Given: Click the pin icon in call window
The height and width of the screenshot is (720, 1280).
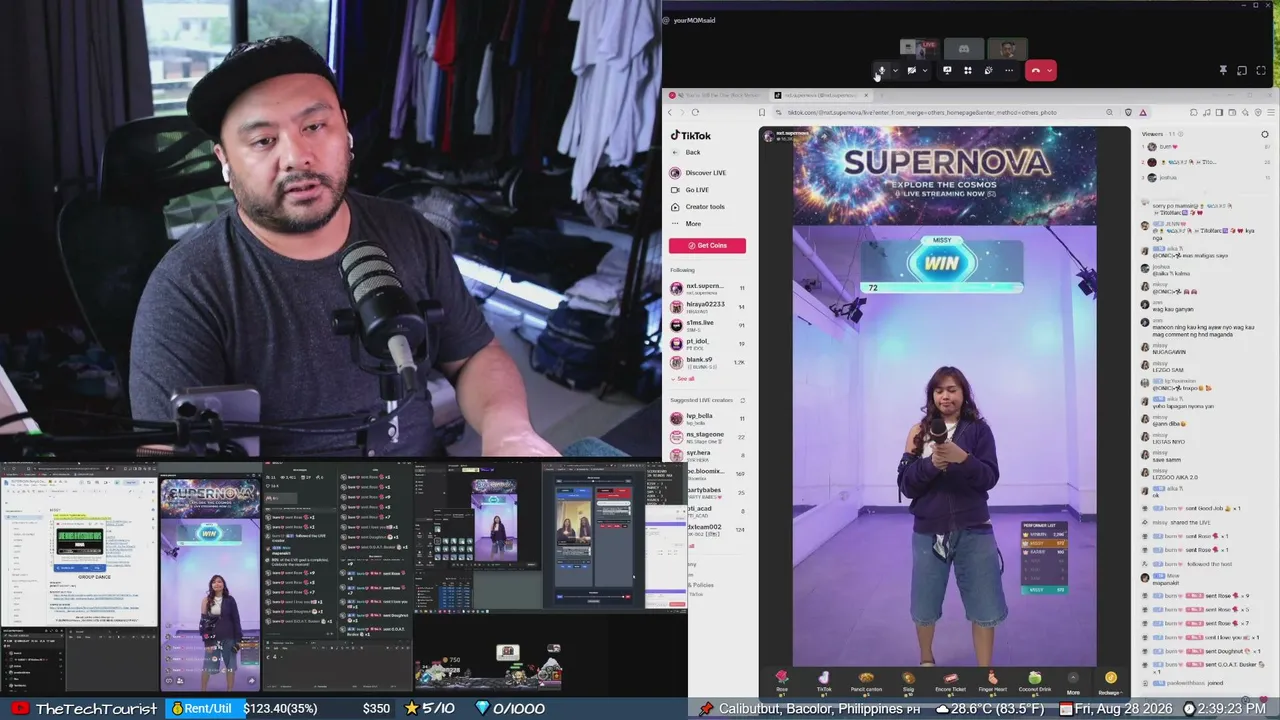Looking at the screenshot, I should pyautogui.click(x=1222, y=70).
